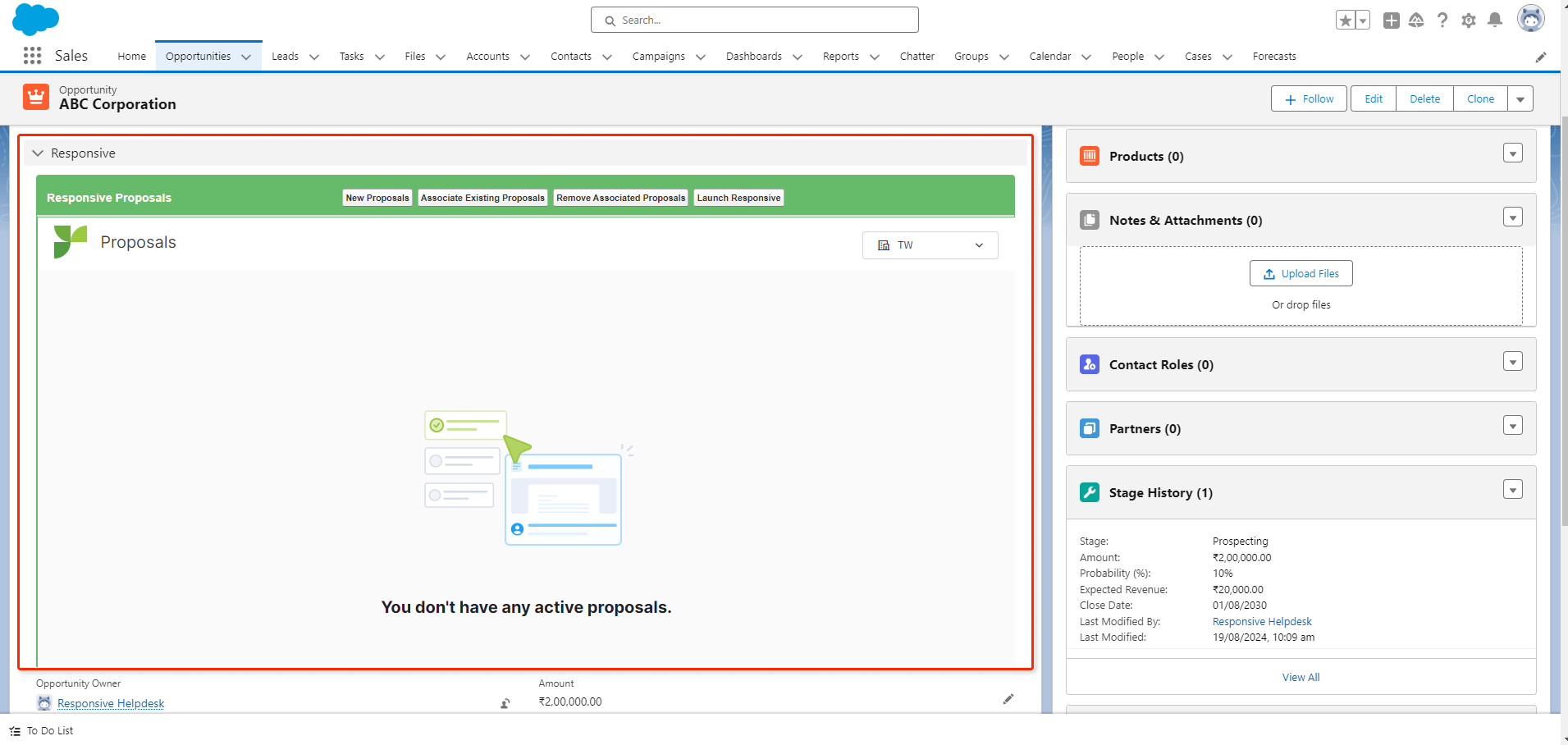
Task: Click the Salesforce cloud logo
Action: pyautogui.click(x=36, y=19)
